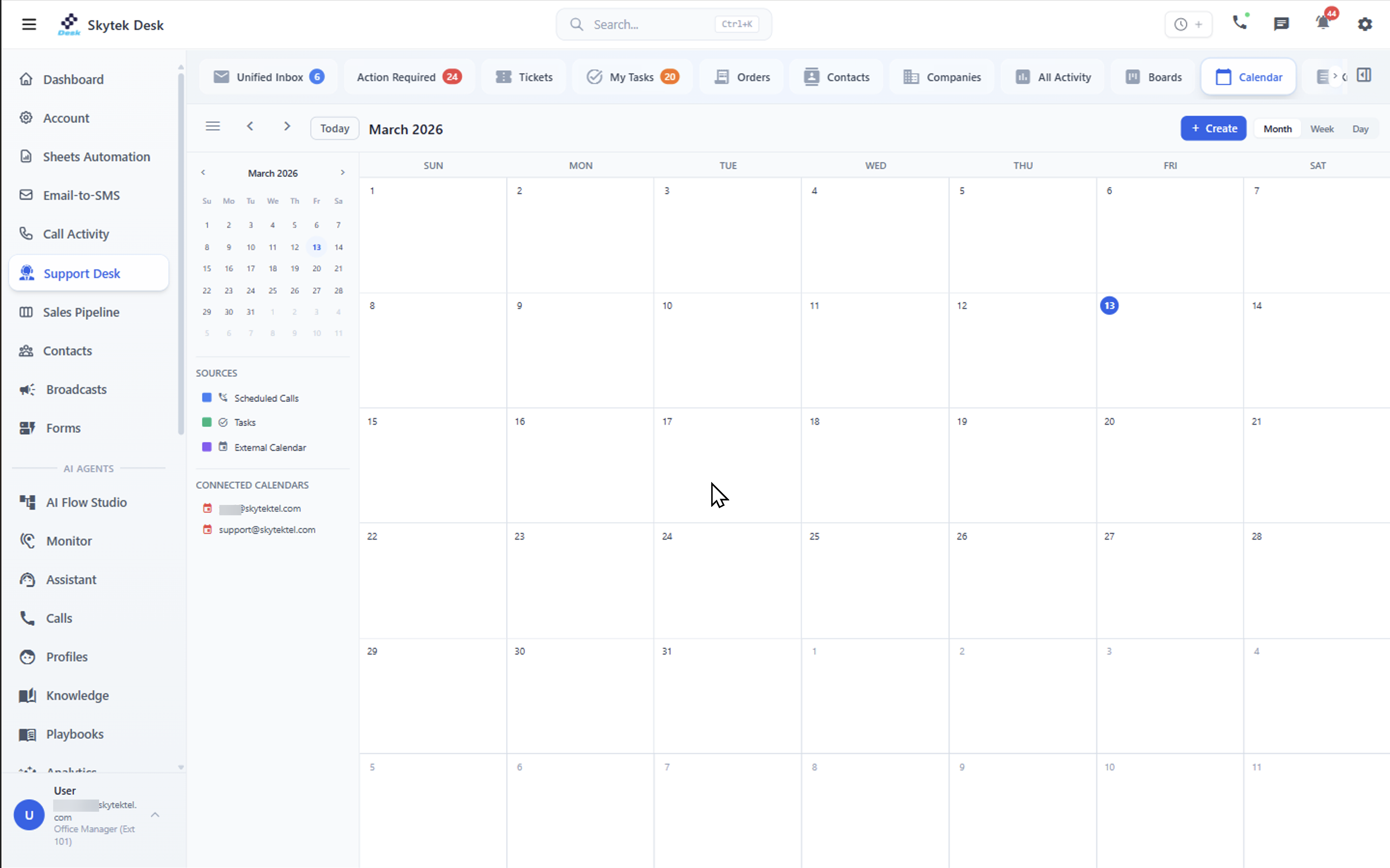
Task: Click the Create button
Action: [1213, 128]
